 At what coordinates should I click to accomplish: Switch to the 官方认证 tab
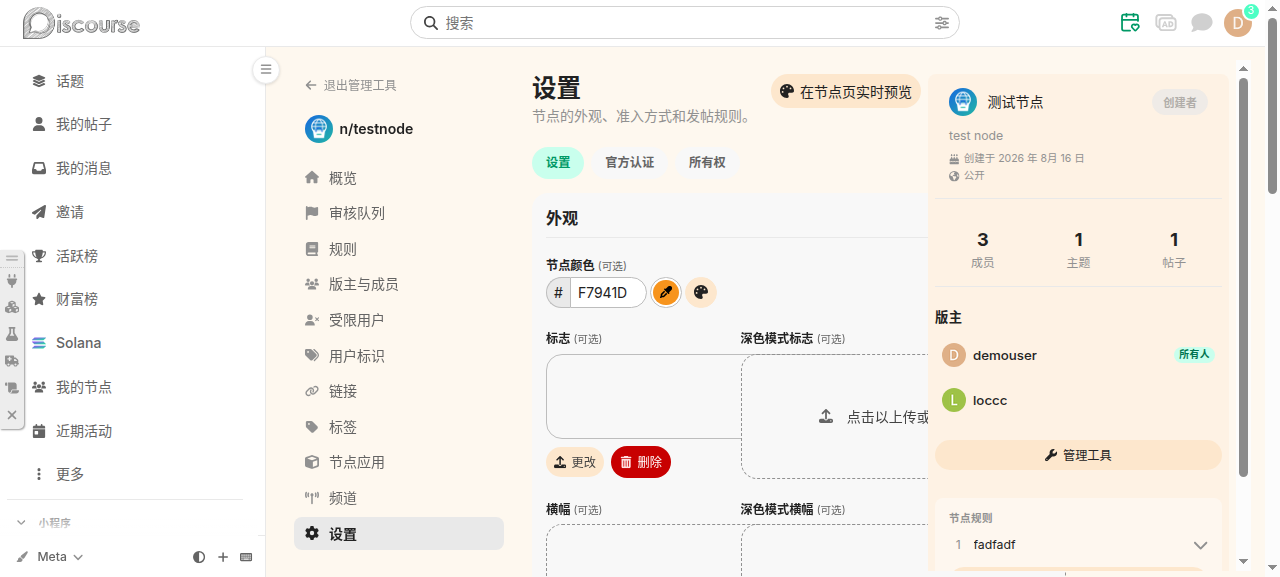pos(630,162)
